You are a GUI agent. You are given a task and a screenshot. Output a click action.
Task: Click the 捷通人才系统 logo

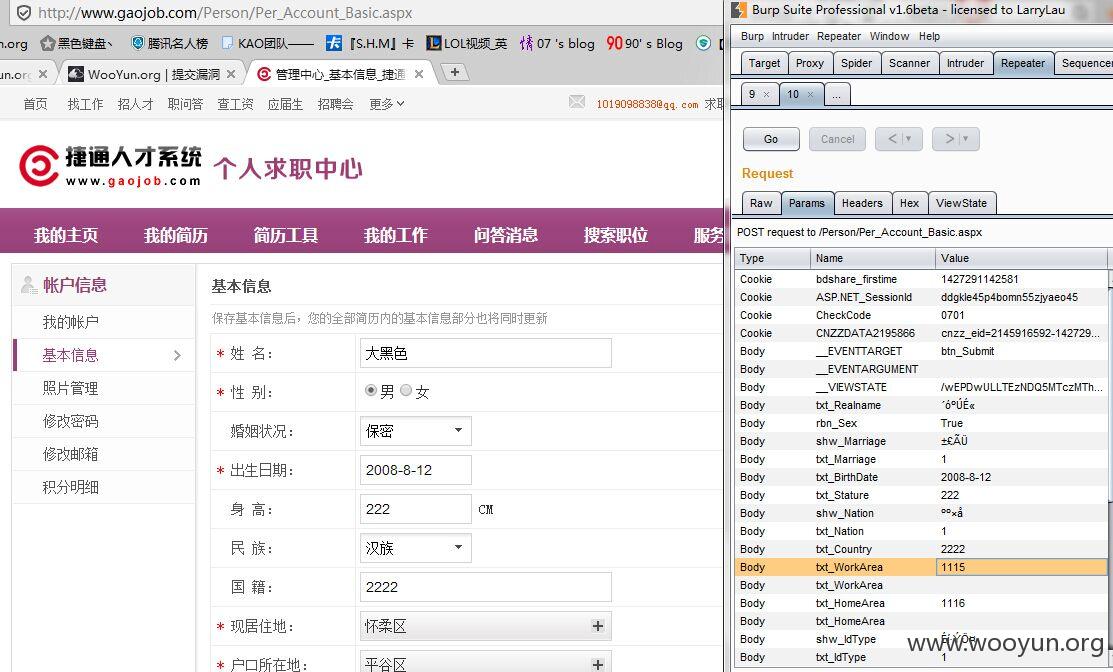111,166
